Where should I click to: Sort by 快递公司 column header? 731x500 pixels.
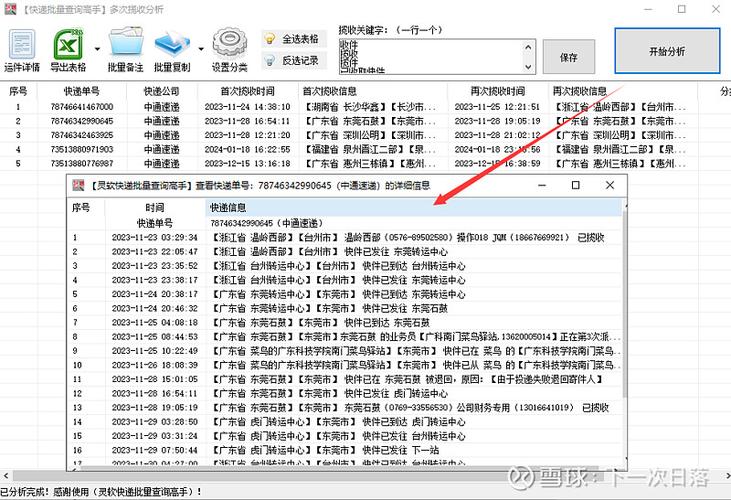161,91
